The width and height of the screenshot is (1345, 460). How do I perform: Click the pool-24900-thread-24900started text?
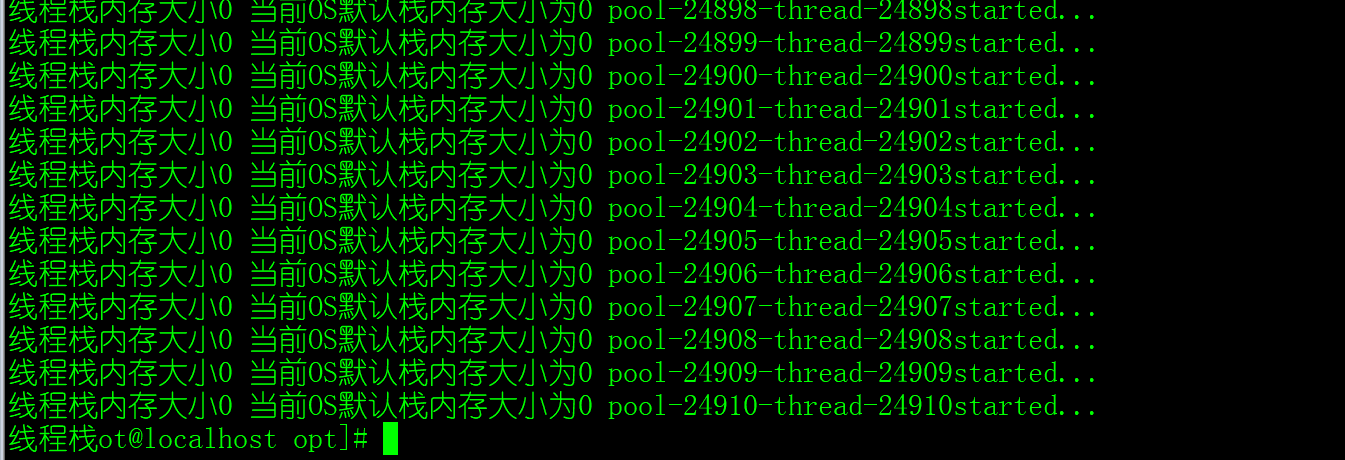pos(852,77)
